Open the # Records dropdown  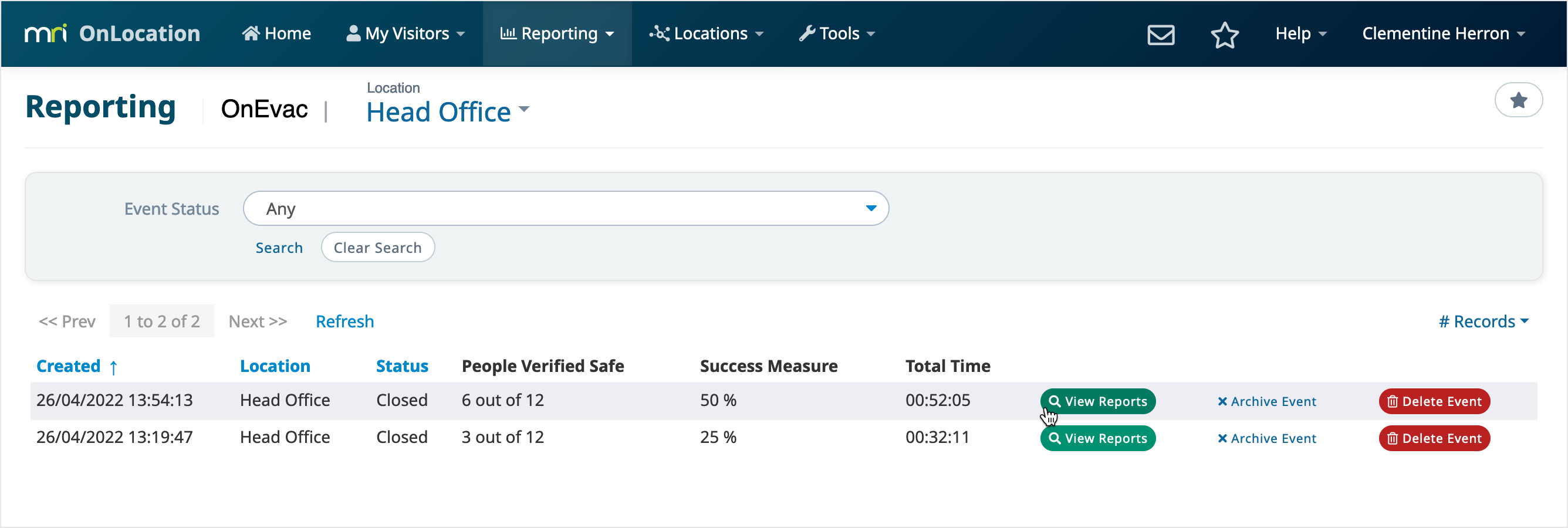coord(1483,321)
